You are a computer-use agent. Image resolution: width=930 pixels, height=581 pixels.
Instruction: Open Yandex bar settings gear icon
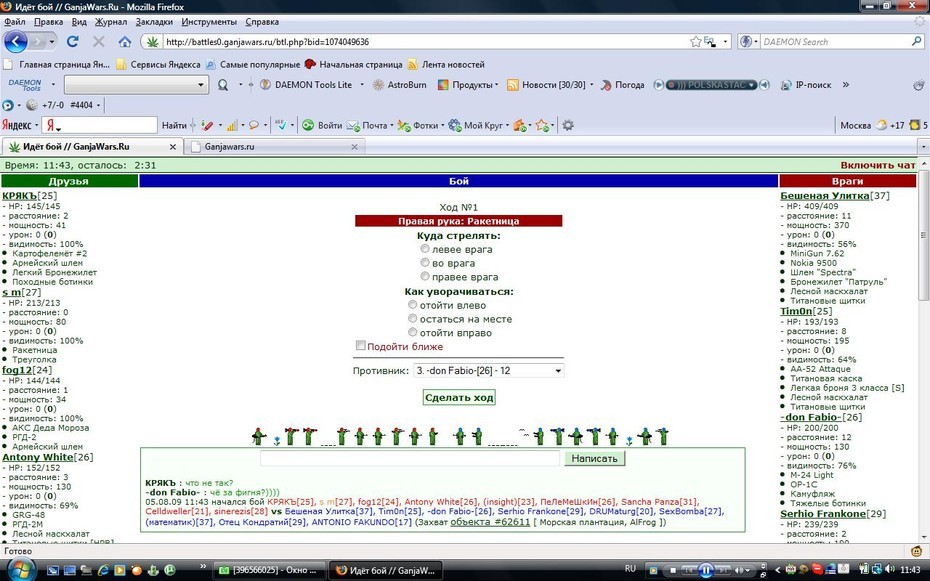point(568,125)
